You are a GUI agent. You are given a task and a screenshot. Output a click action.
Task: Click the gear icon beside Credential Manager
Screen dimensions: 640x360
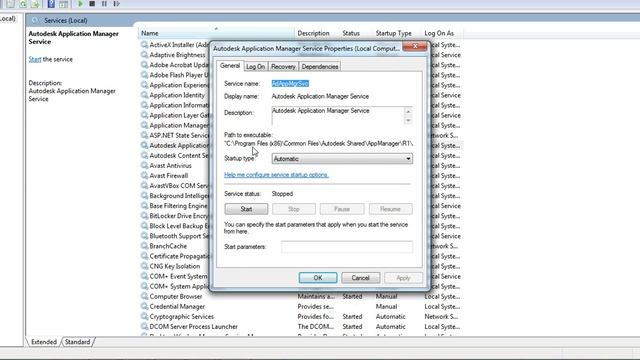point(144,306)
